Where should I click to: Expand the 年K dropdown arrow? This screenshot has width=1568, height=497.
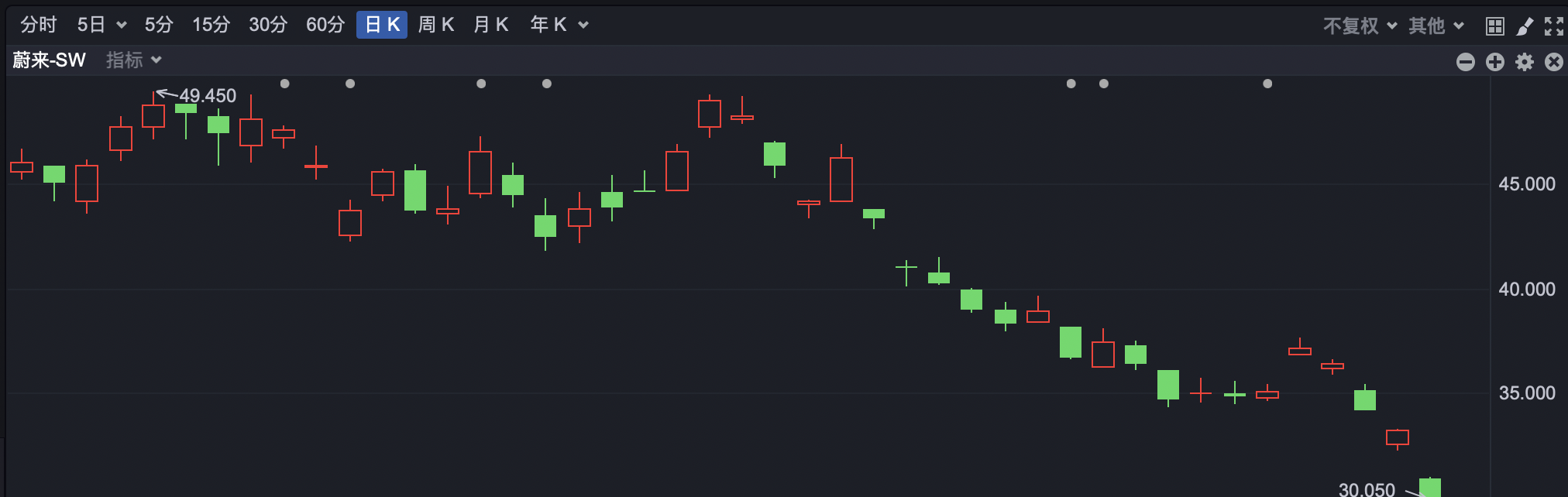click(583, 26)
